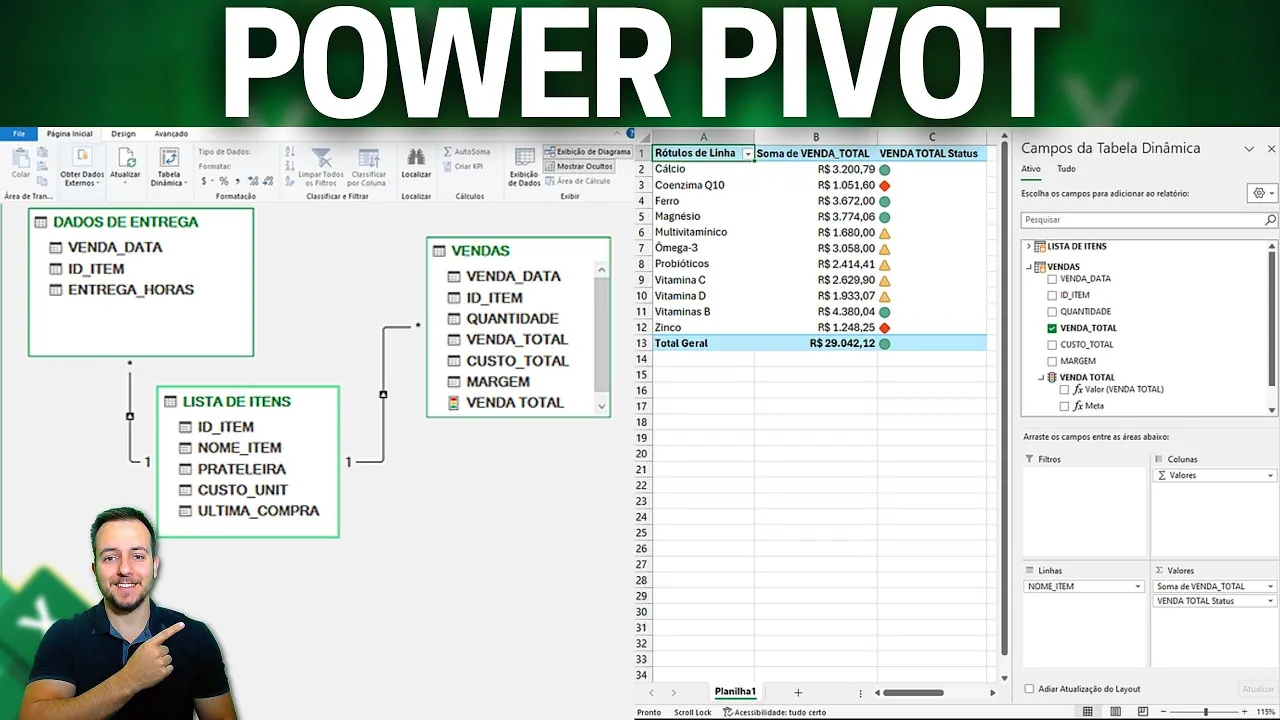Click zoom in plus in status bar
This screenshot has width=1280, height=720.
click(1244, 712)
